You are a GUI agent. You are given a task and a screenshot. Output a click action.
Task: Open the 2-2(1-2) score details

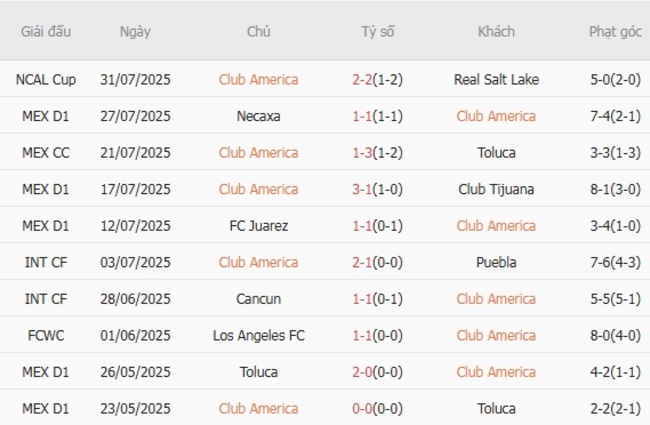click(x=378, y=79)
